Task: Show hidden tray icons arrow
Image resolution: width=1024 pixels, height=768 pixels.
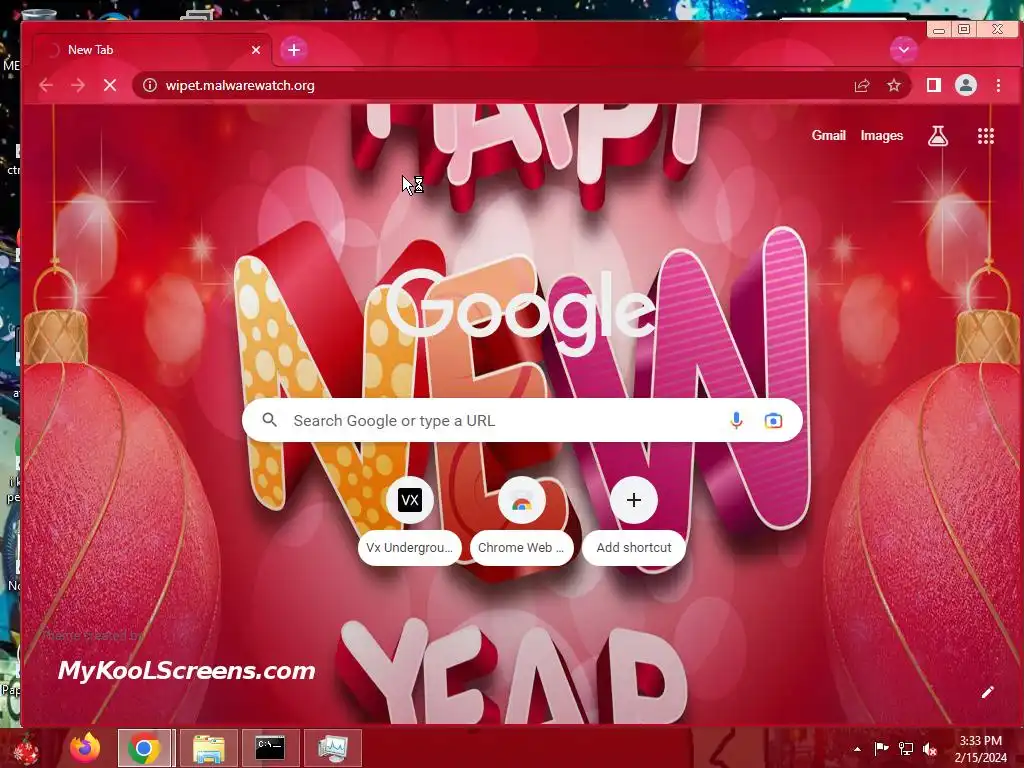Action: (x=857, y=749)
